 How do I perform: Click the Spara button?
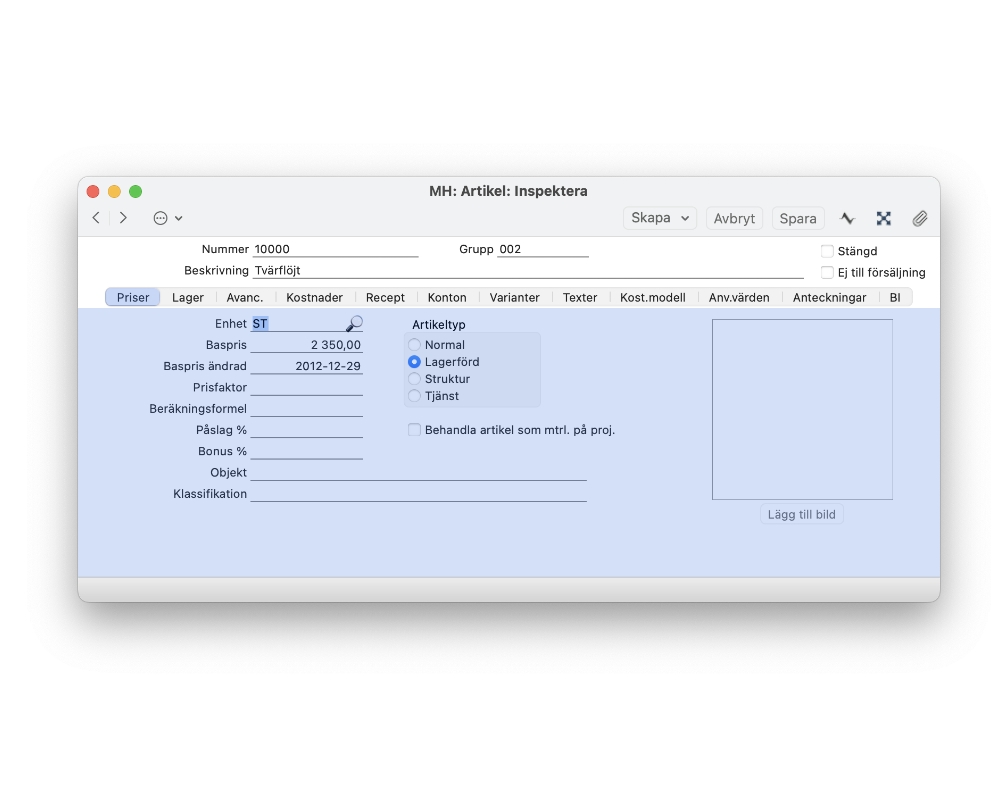pos(798,218)
